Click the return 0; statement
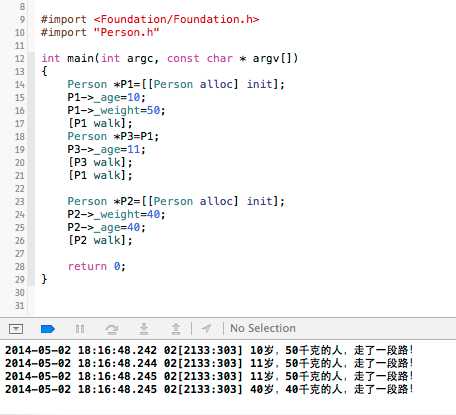This screenshot has height=415, width=456. coord(97,266)
